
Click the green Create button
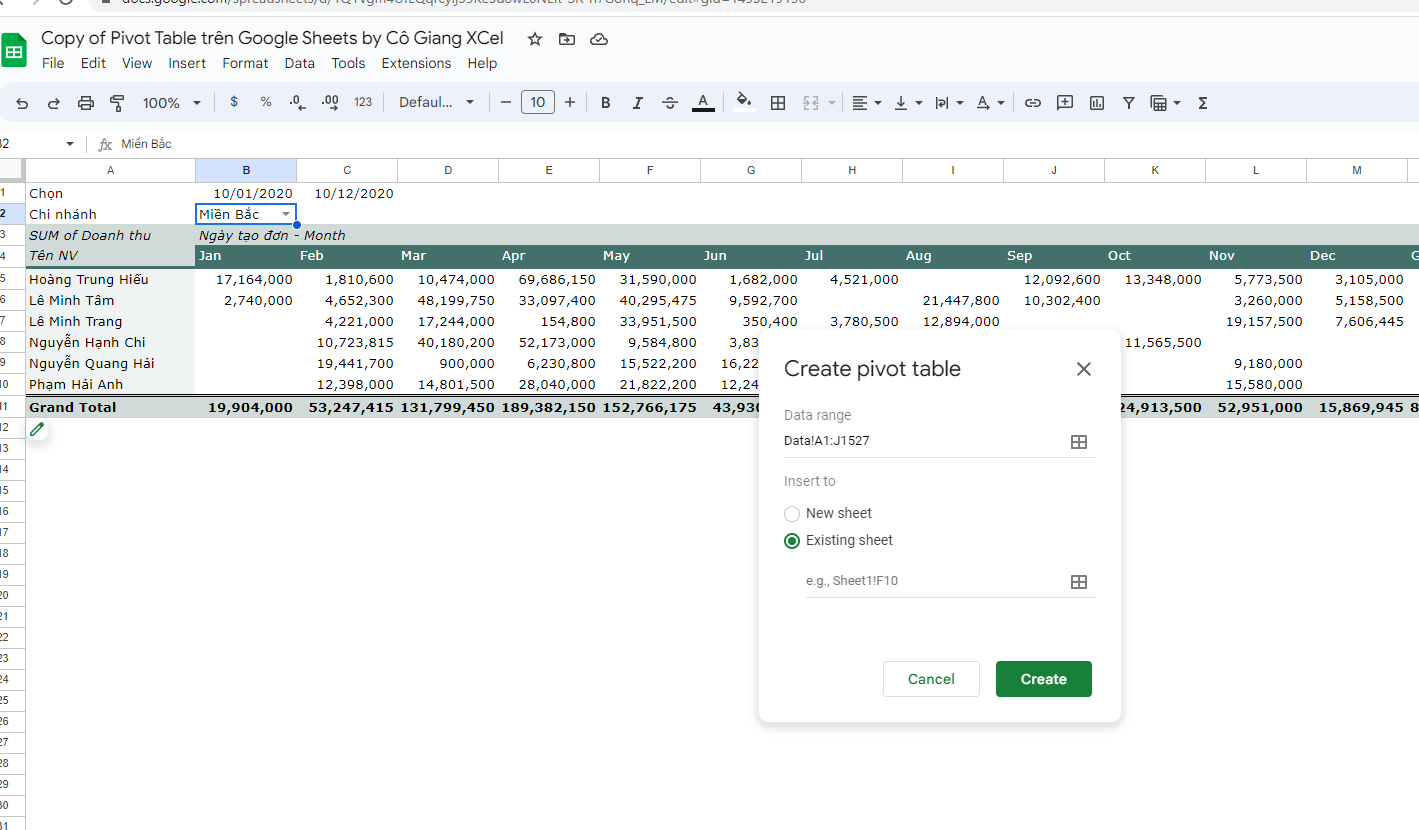point(1043,679)
